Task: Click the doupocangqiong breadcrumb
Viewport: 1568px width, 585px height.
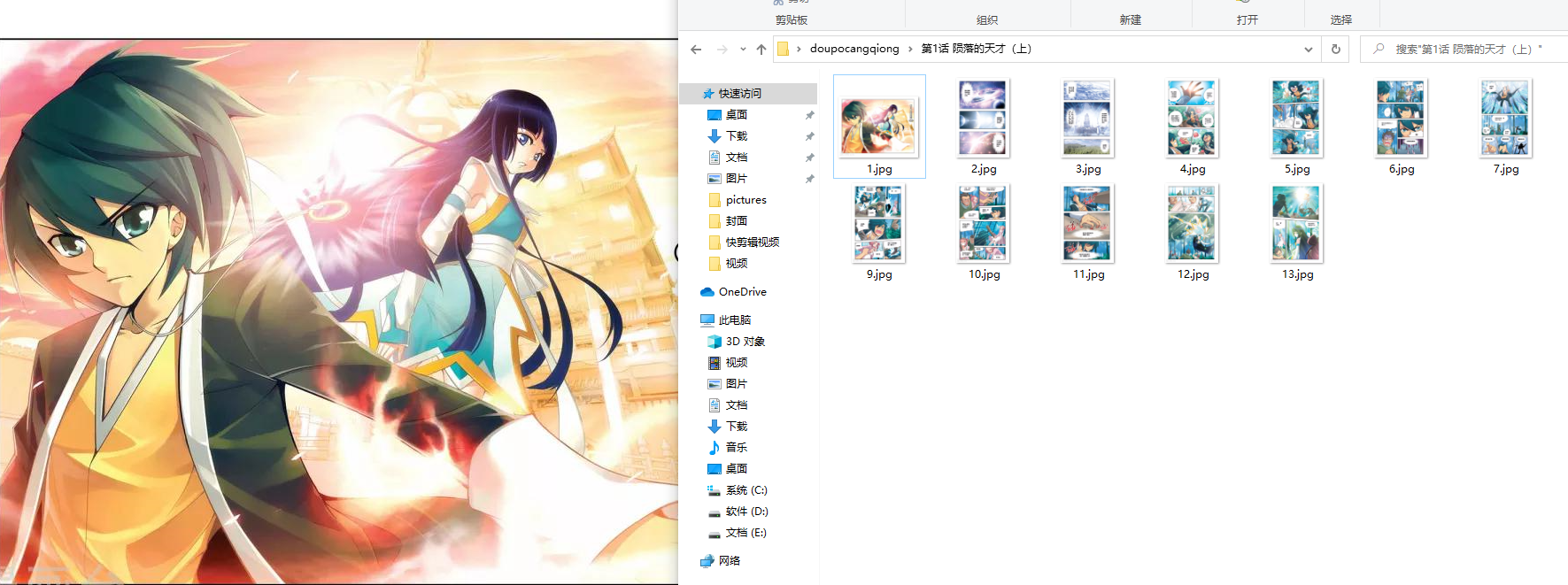Action: point(854,49)
